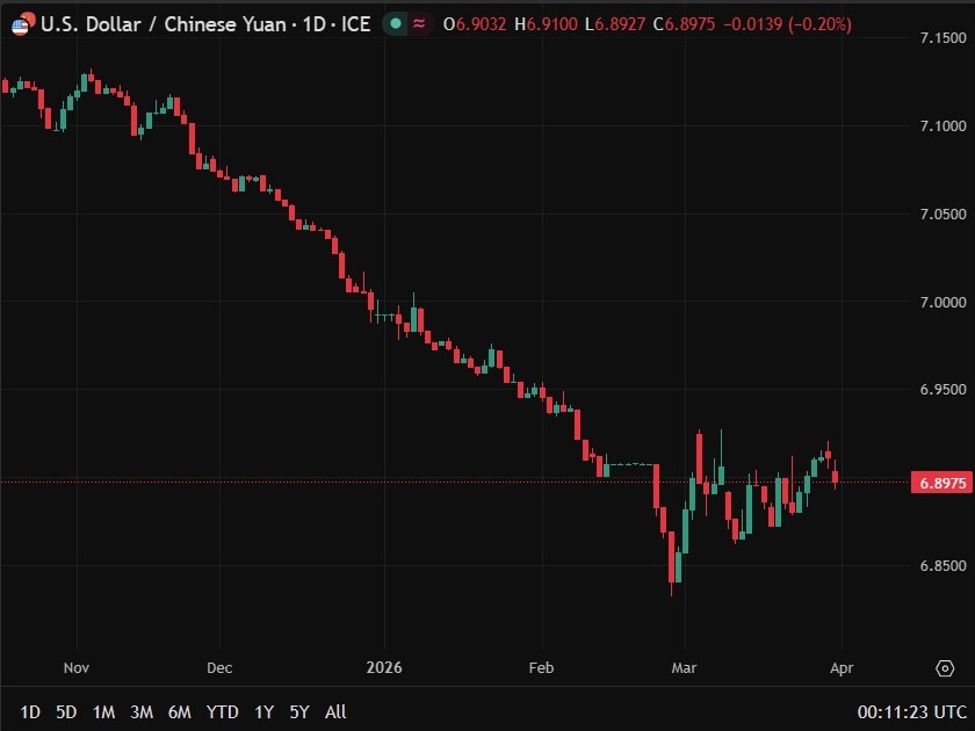Select the 1D timeframe button
Screen dimensions: 975x731
pyautogui.click(x=29, y=712)
